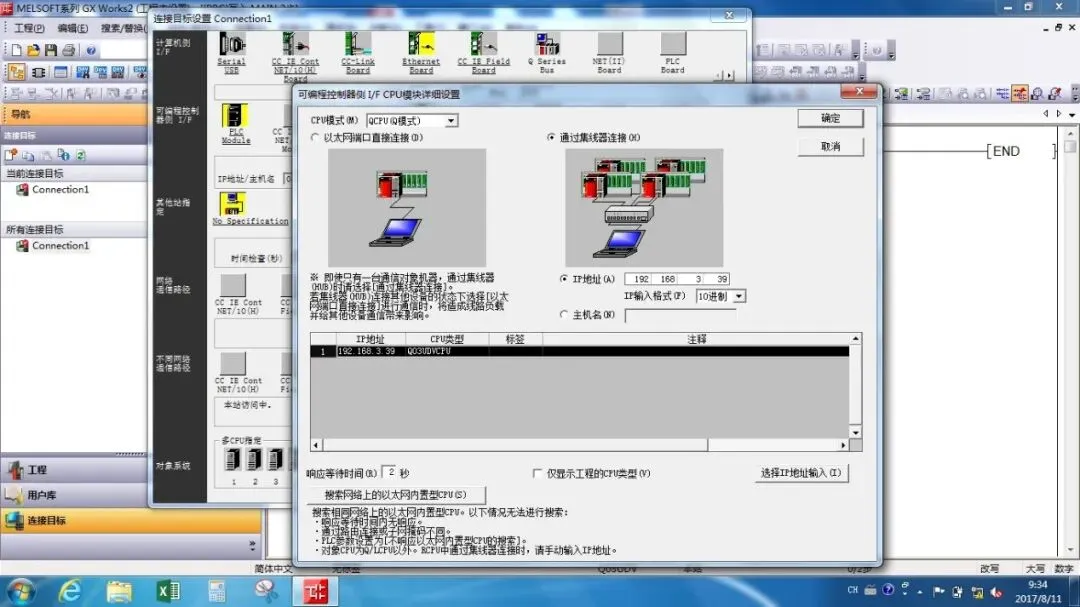Pick multi-CPU number 2 icon
The width and height of the screenshot is (1080, 607).
(x=254, y=459)
